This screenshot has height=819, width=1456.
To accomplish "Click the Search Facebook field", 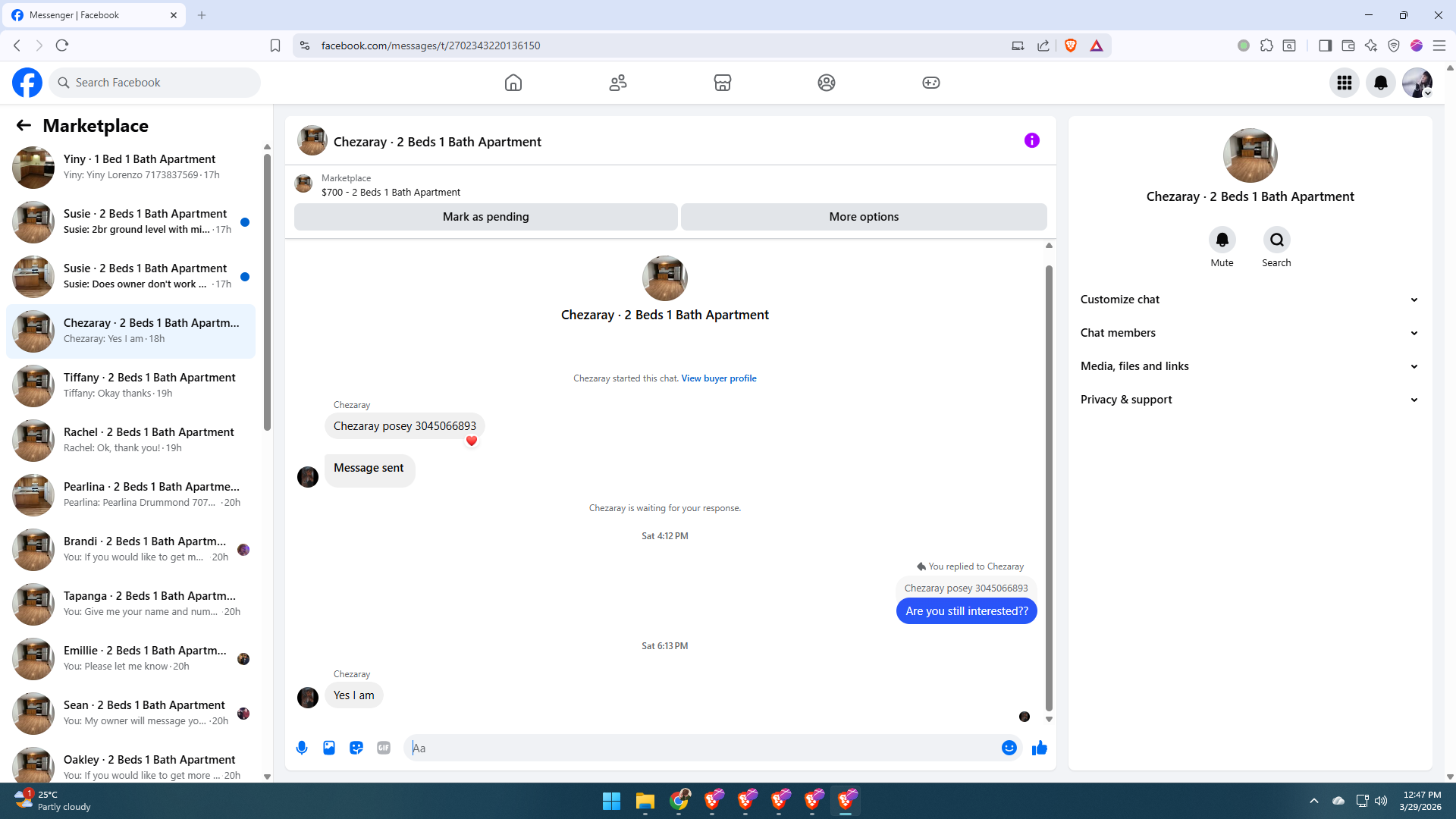I will (x=155, y=83).
